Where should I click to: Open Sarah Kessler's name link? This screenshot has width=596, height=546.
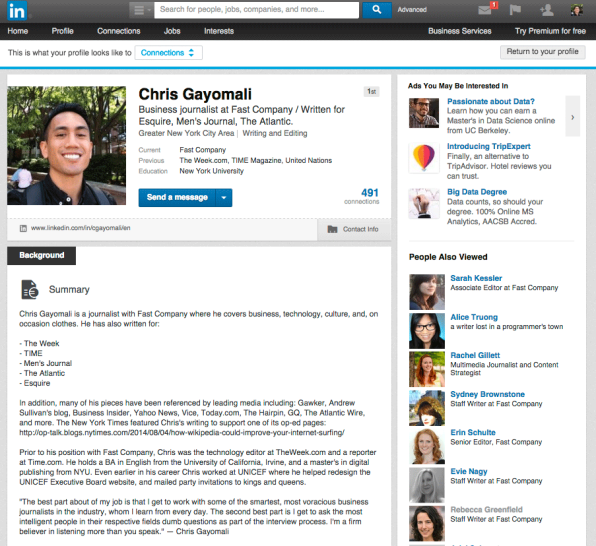click(x=476, y=278)
